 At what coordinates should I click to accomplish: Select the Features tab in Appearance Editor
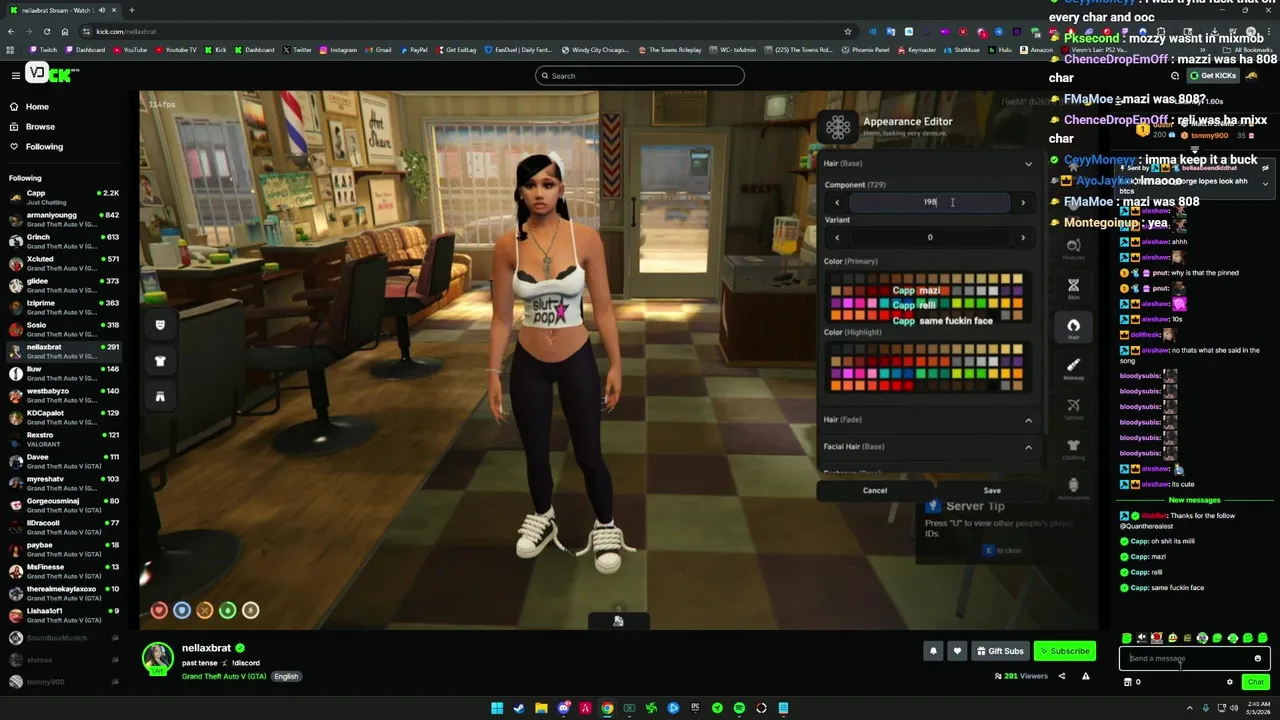pos(1073,248)
